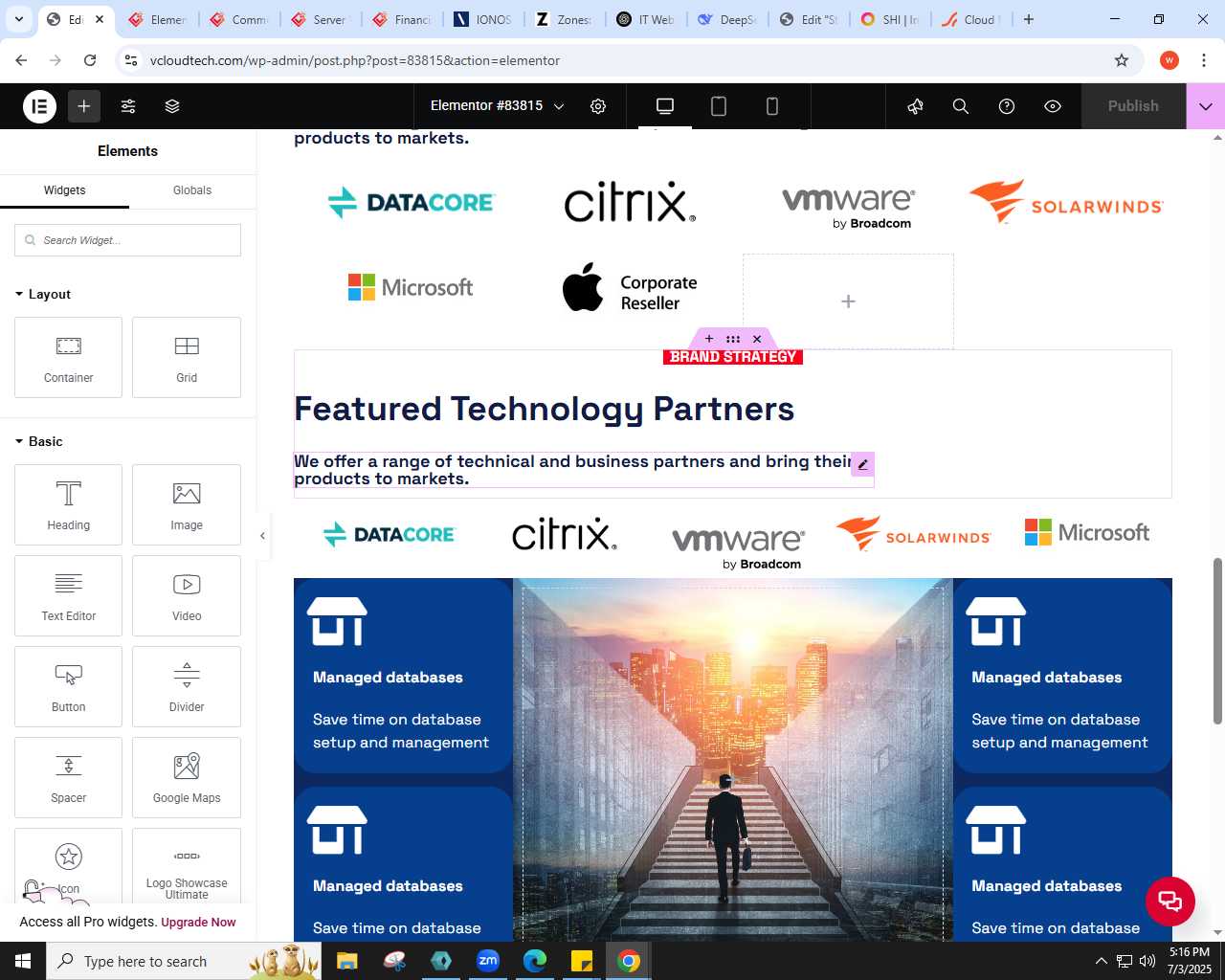Screen dimensions: 1225x980
Task: Select the Heading widget
Action: pyautogui.click(x=69, y=504)
